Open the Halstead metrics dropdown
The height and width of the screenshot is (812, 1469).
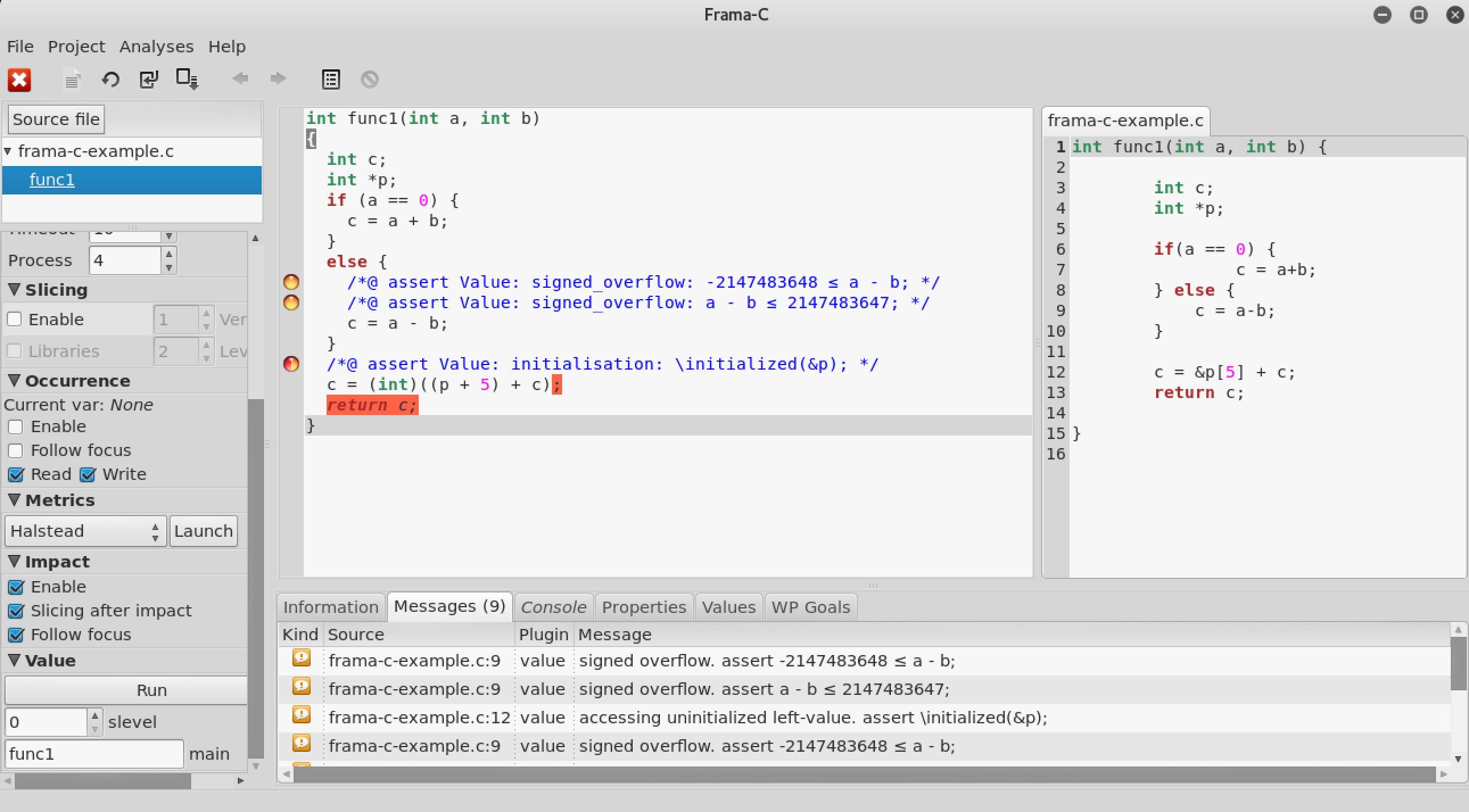tap(85, 531)
